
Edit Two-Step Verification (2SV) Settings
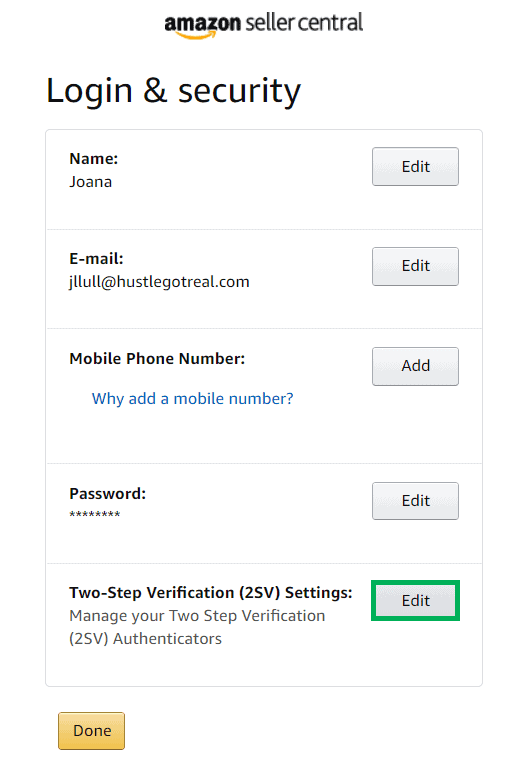tap(415, 600)
